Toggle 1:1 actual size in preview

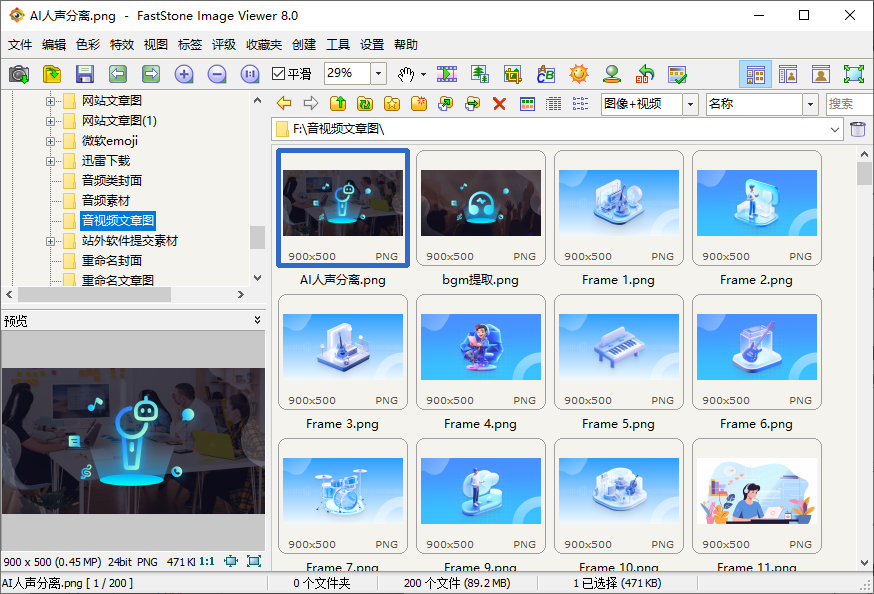click(205, 561)
